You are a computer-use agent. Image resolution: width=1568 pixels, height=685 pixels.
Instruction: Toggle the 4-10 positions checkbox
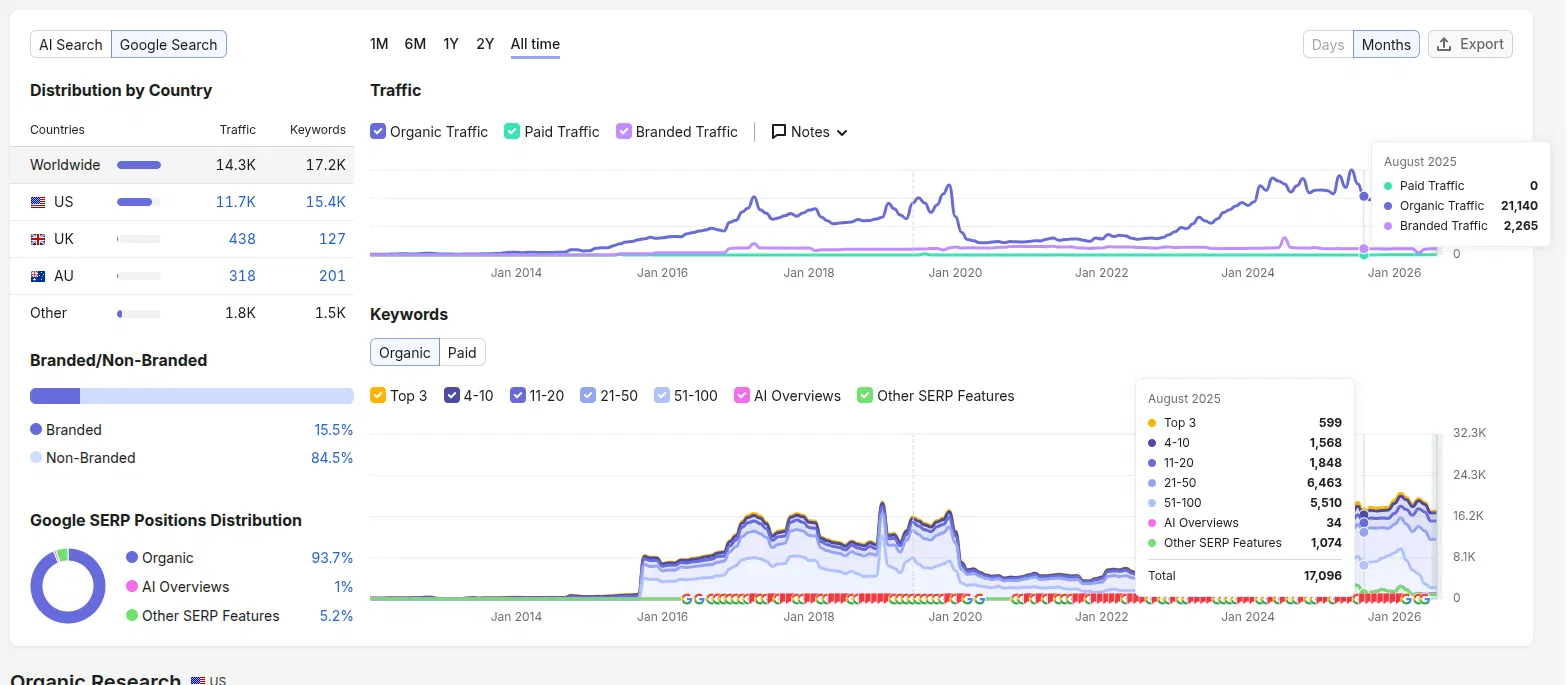pos(451,395)
